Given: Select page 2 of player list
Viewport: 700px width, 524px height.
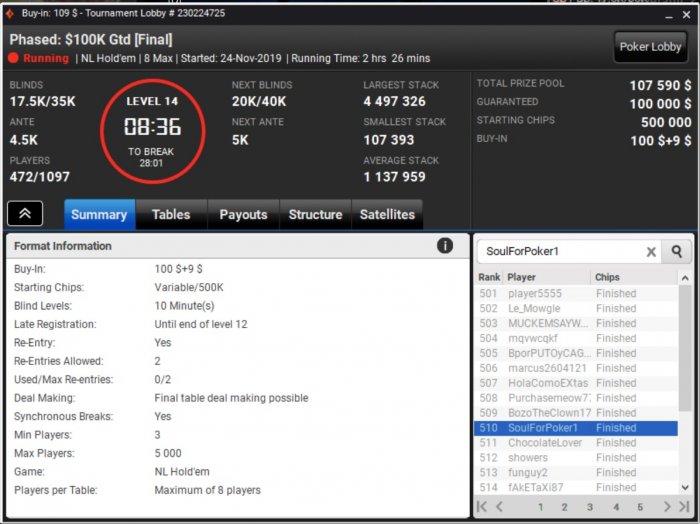Looking at the screenshot, I should click(564, 507).
